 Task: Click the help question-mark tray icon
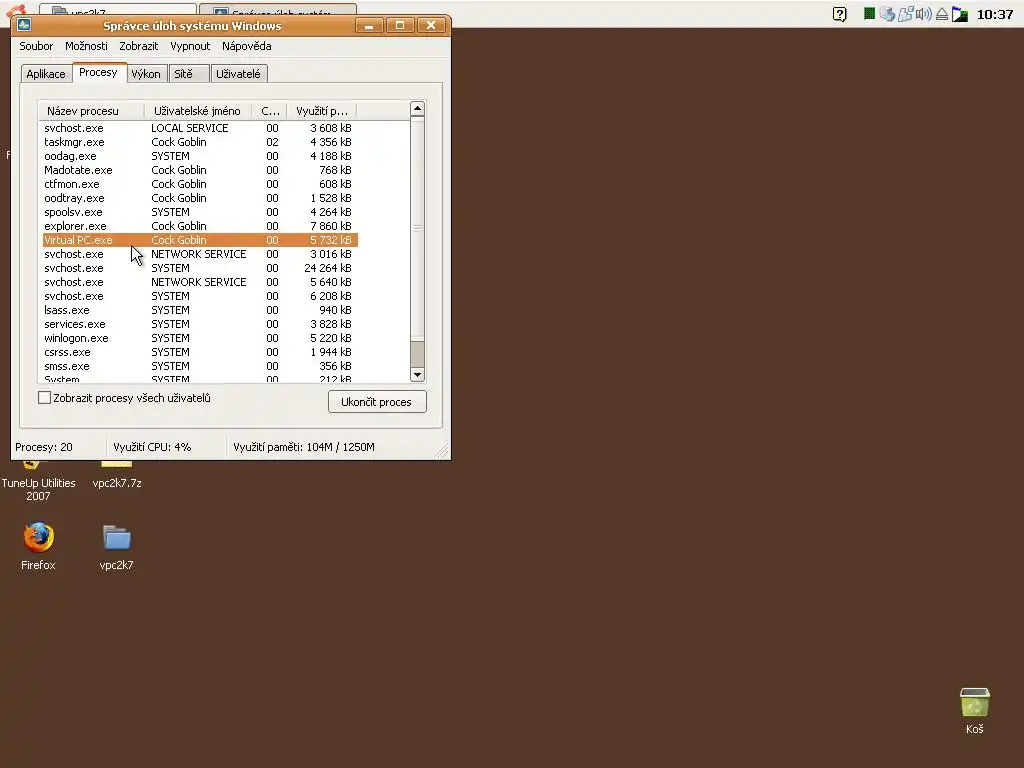pos(840,14)
